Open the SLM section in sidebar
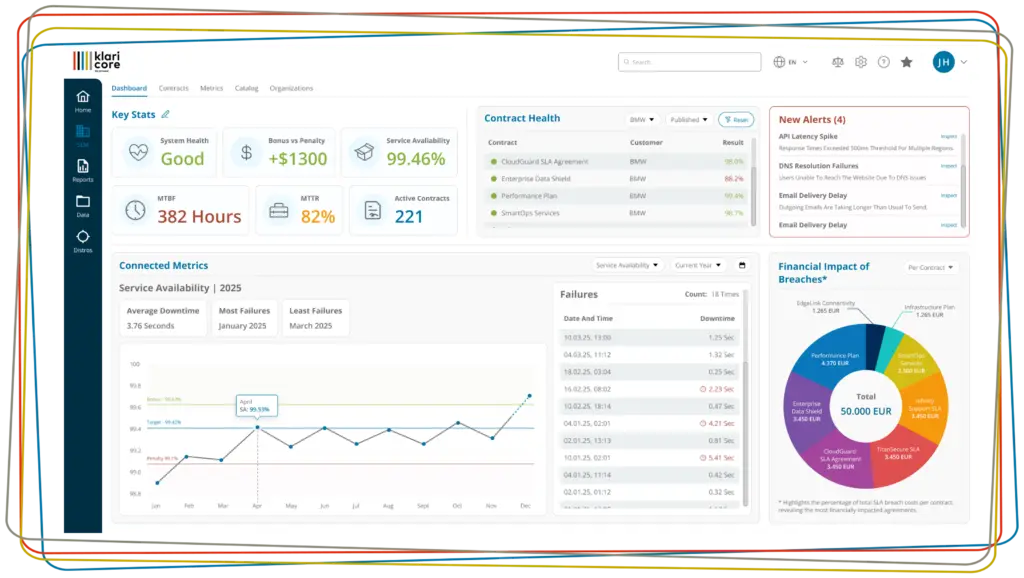 pos(83,136)
